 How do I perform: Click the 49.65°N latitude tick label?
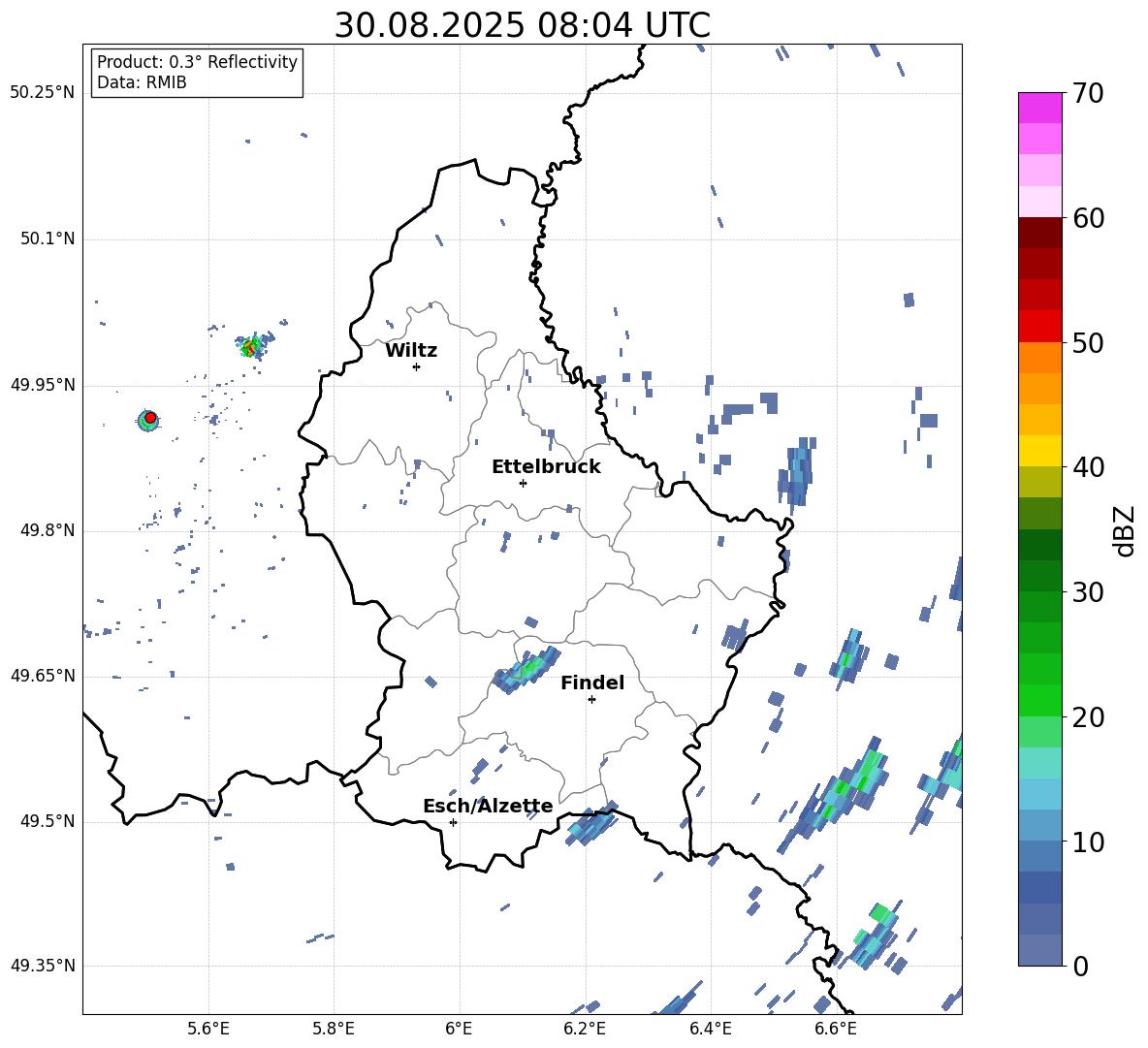tap(42, 675)
